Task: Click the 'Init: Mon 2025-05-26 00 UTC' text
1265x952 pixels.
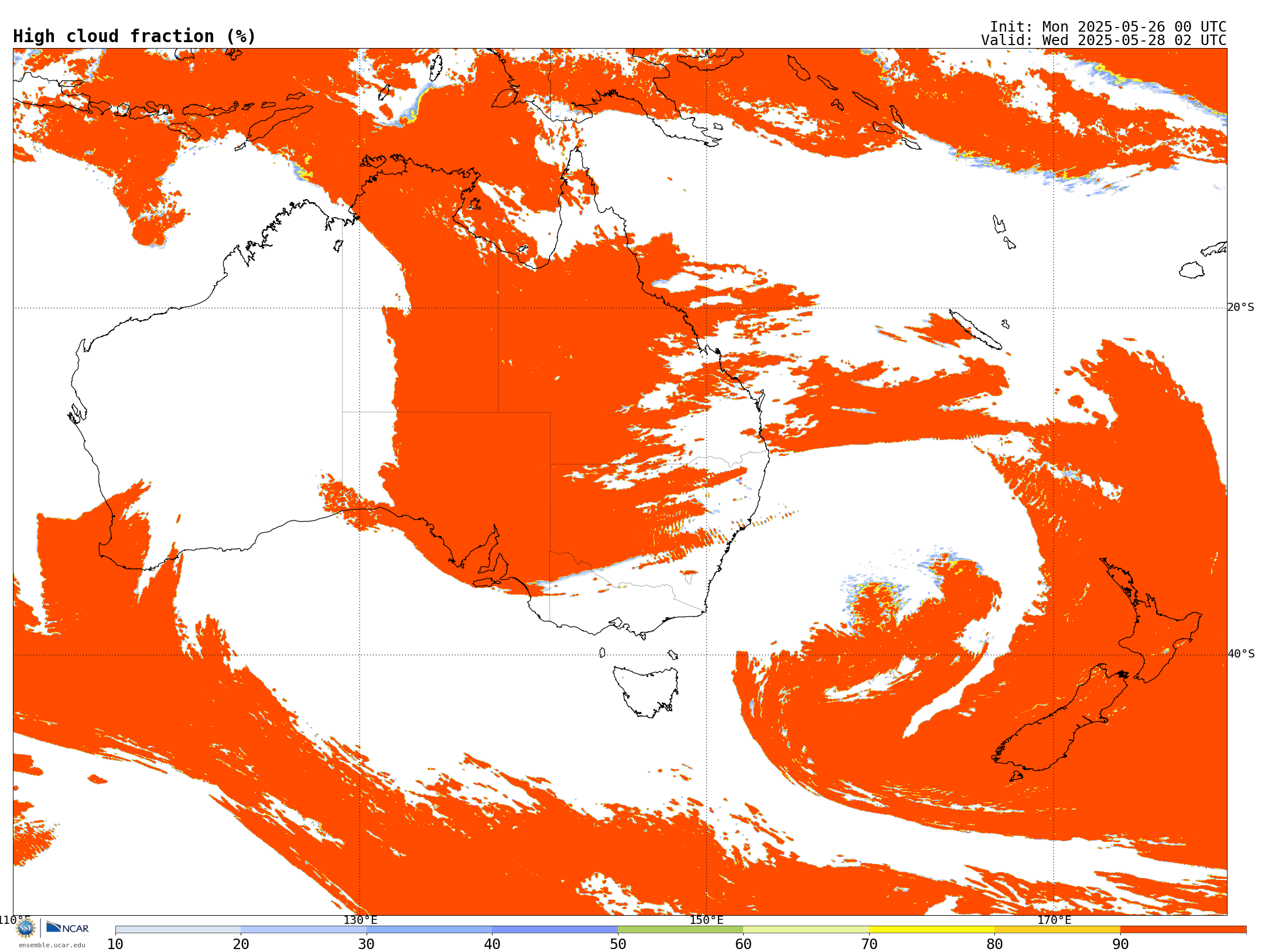Action: (x=1108, y=27)
